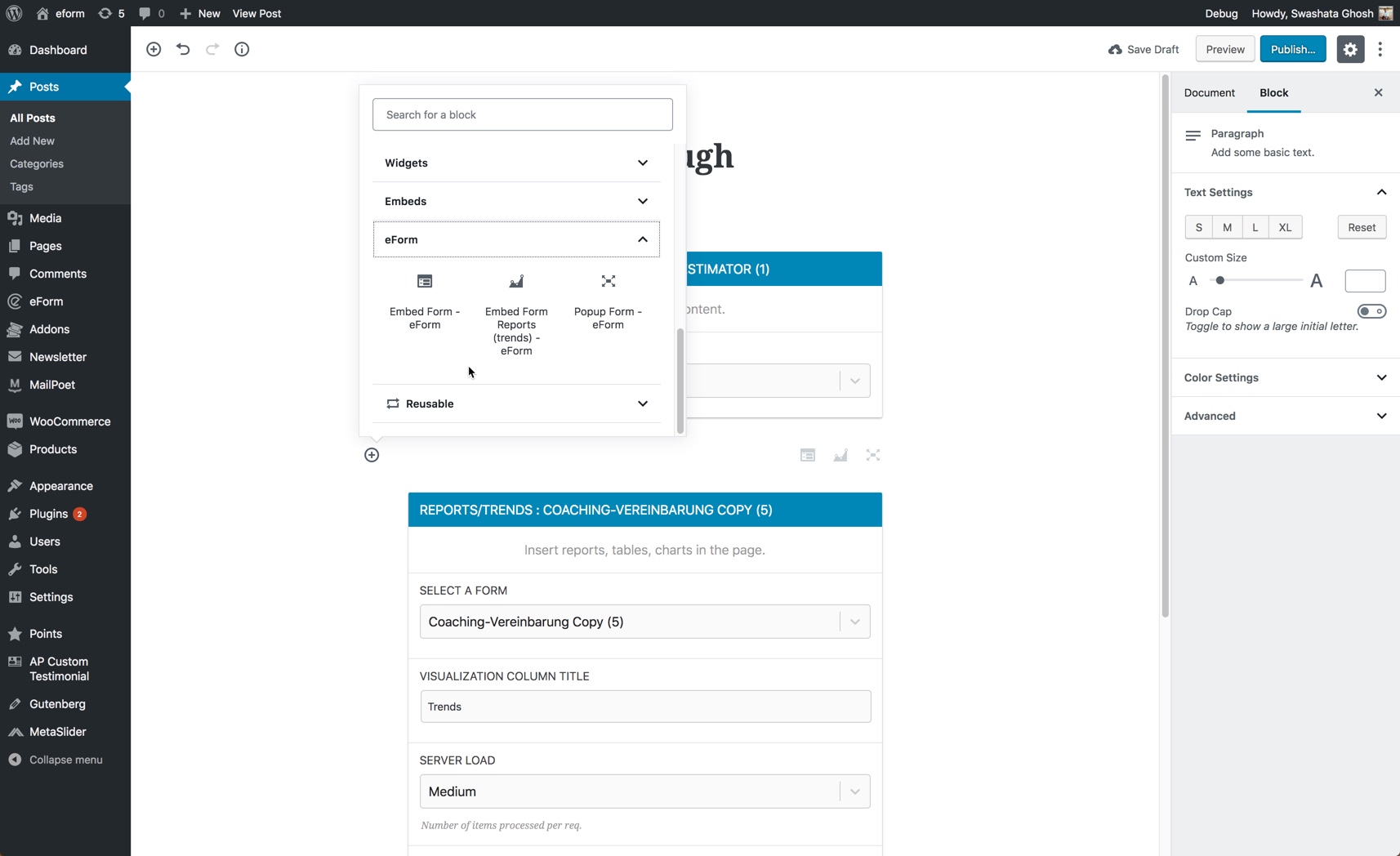This screenshot has width=1400, height=856.
Task: Focus the Visualization Column Title field
Action: (x=645, y=707)
